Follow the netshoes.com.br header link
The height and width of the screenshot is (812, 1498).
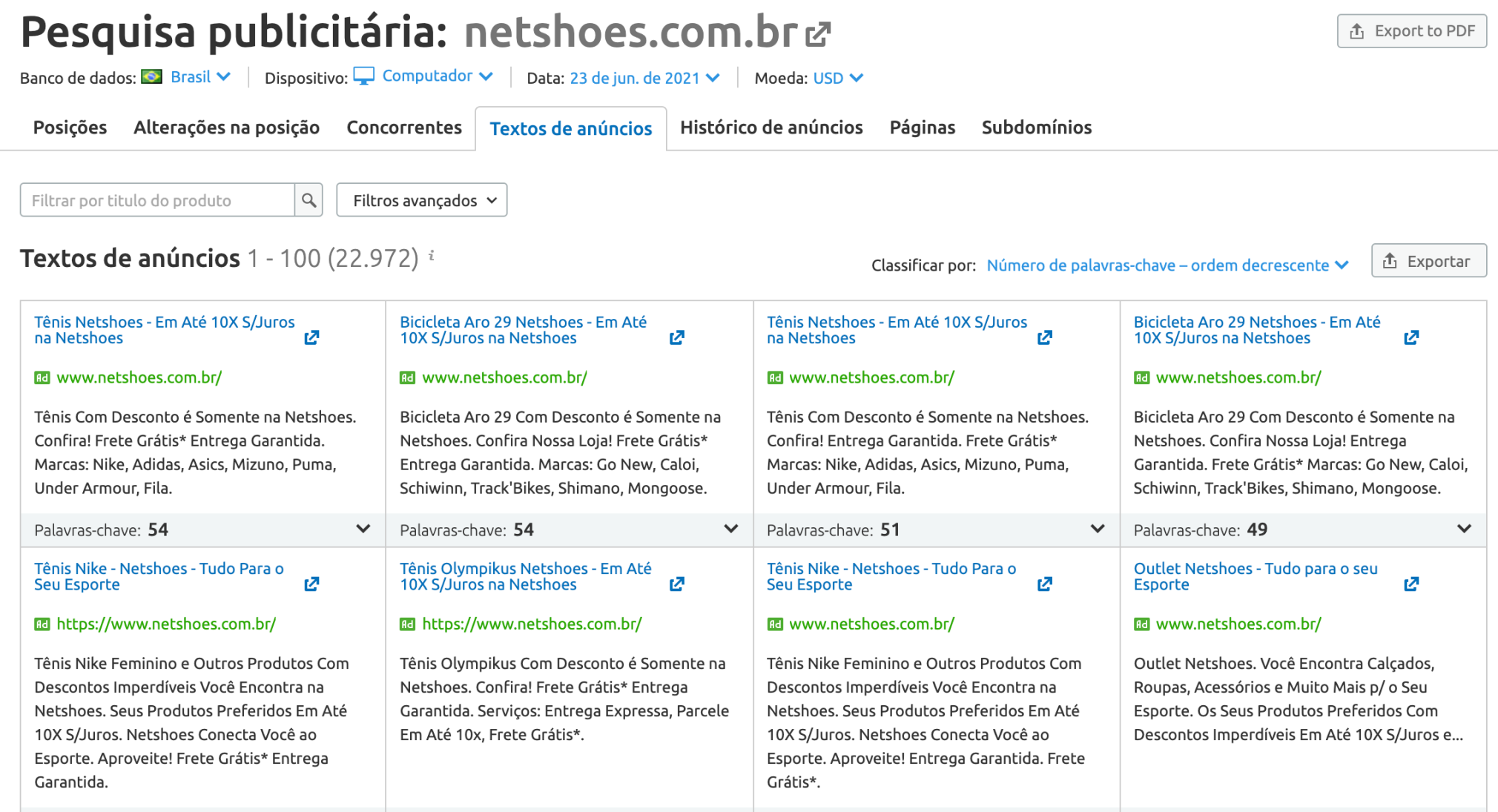point(630,32)
